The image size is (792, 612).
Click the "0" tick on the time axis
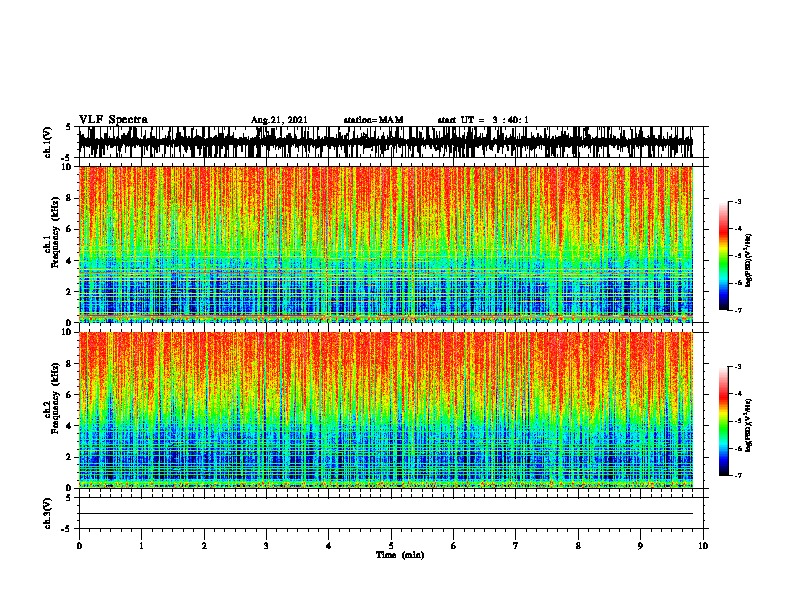point(79,546)
